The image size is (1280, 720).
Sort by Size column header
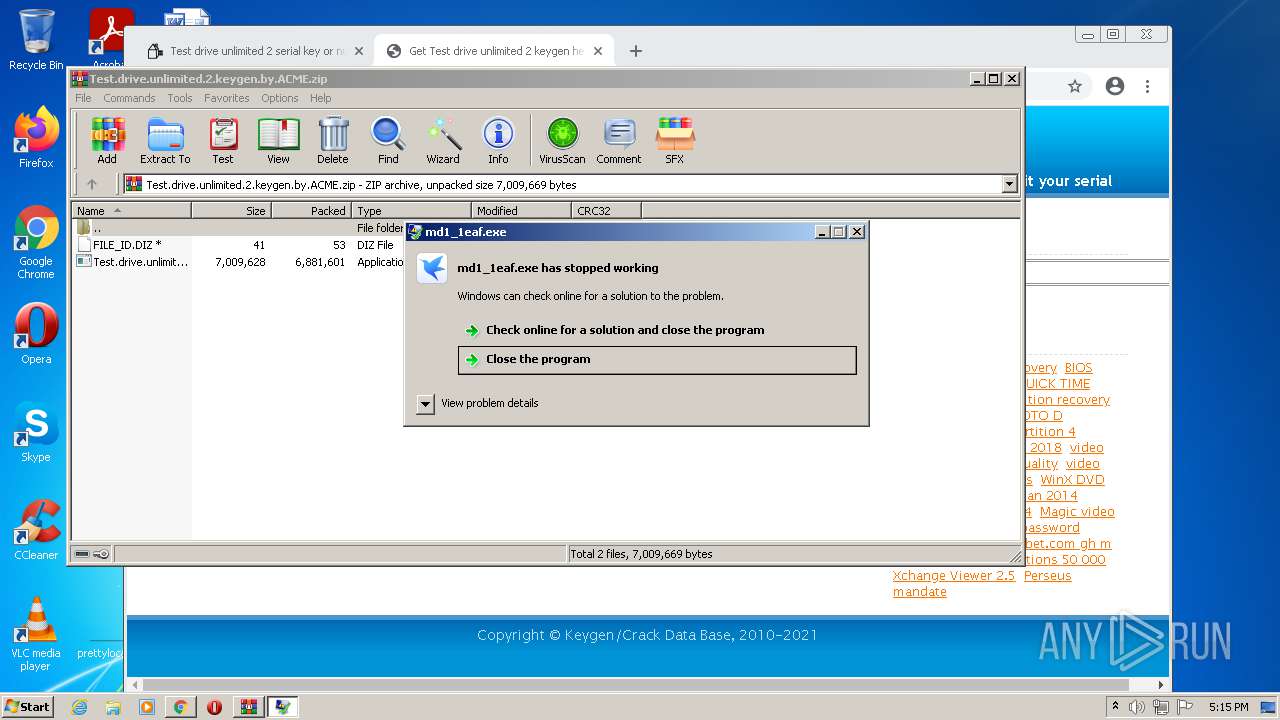[231, 210]
